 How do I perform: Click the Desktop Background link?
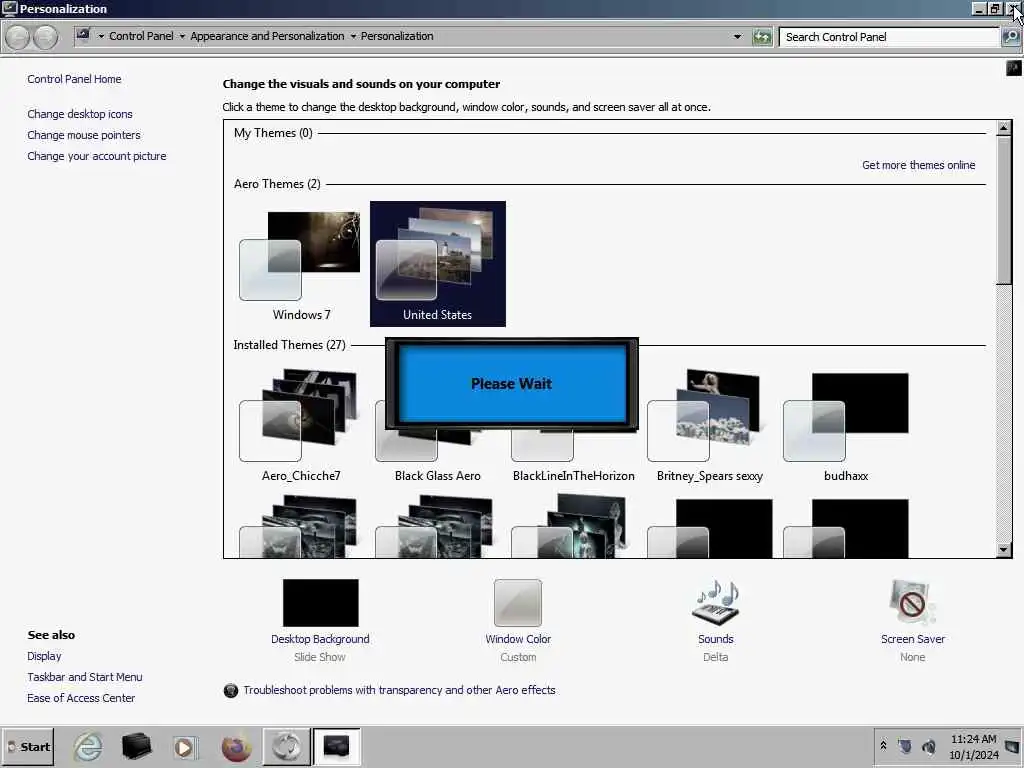coord(320,639)
